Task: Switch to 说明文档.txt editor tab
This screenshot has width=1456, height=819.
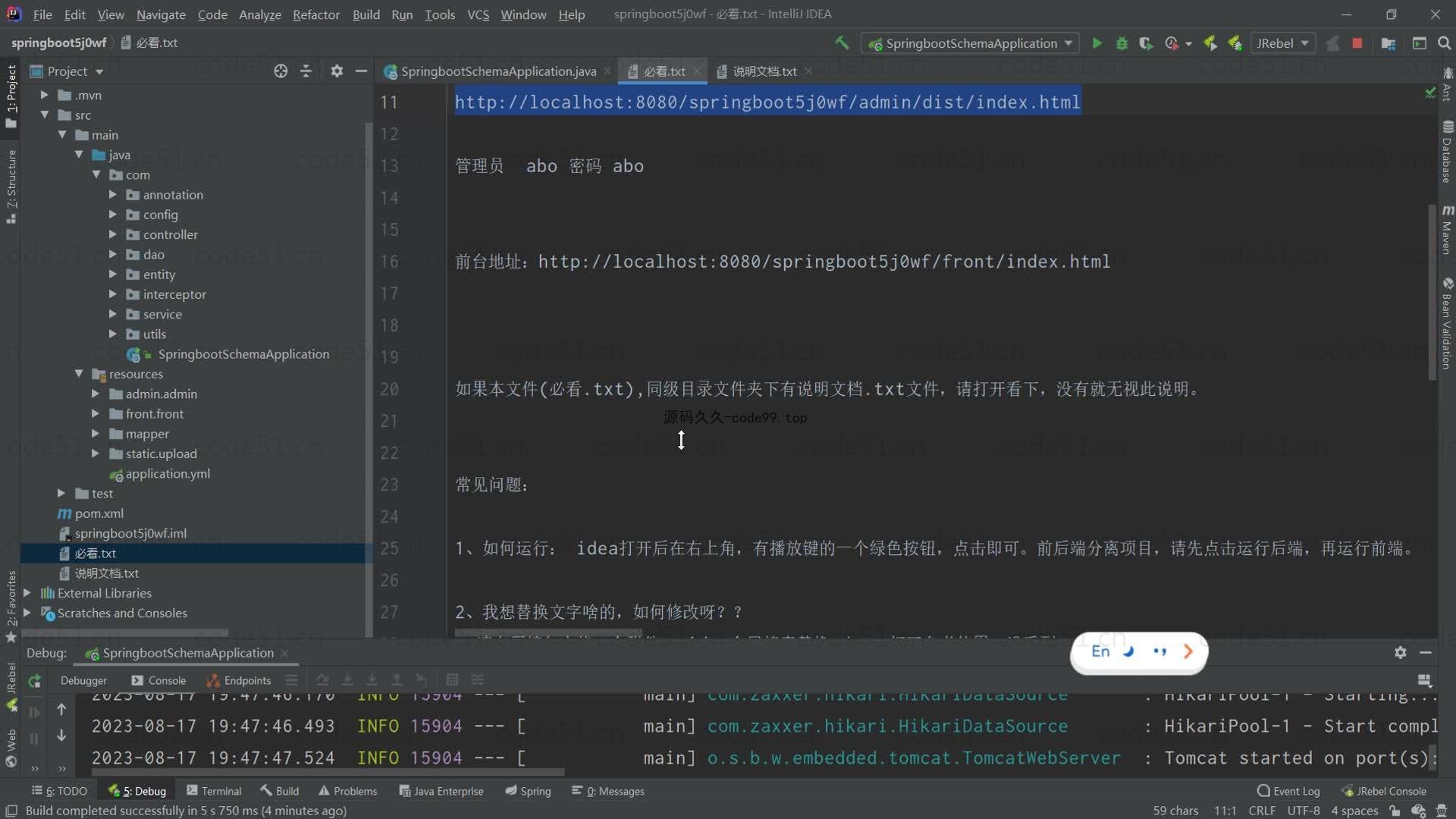Action: 764,71
